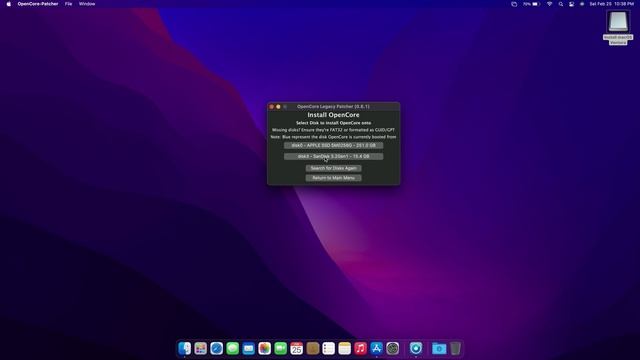The width and height of the screenshot is (640, 360).
Task: Open Reminders from the Dock
Action: pos(329,348)
